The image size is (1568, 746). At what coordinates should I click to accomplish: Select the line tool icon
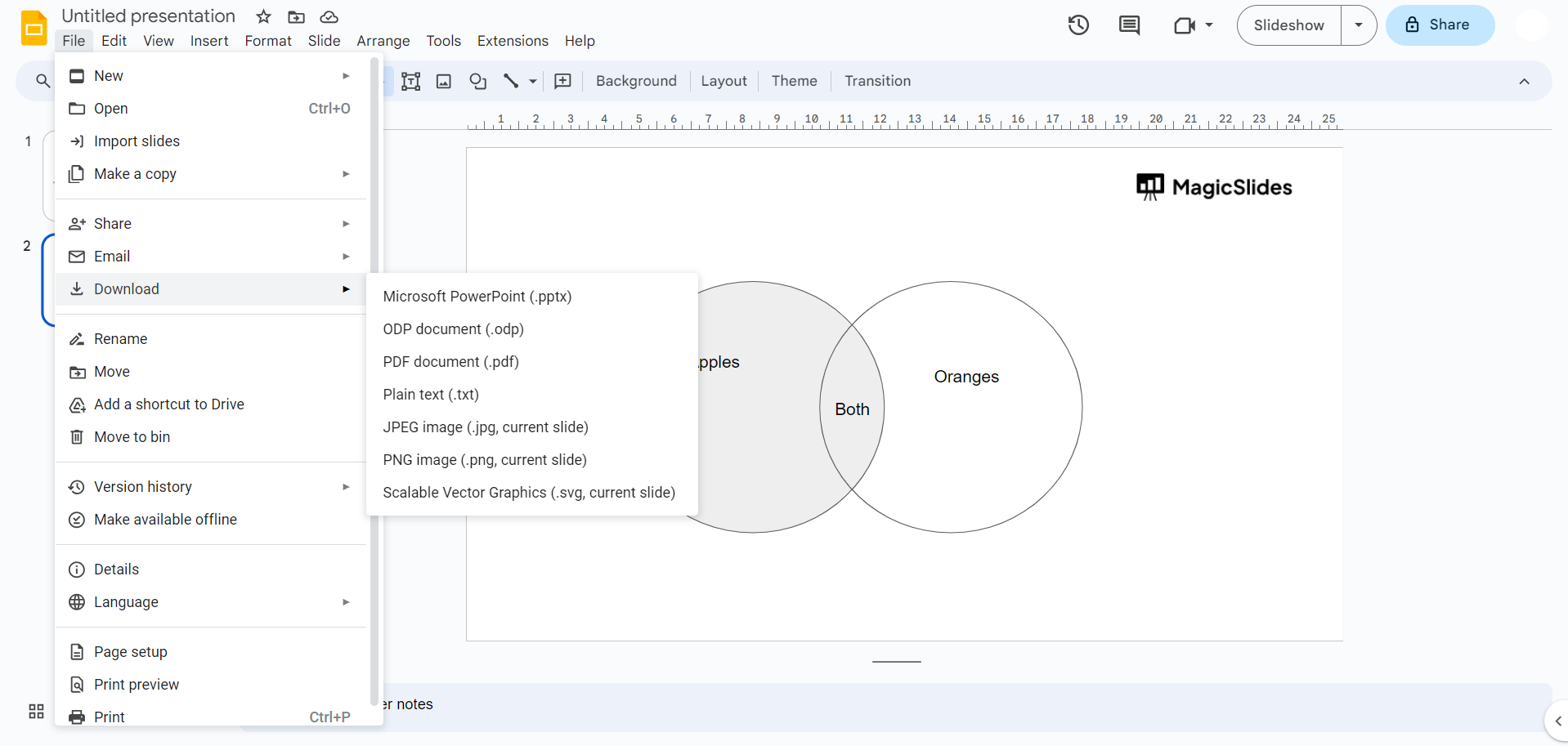[x=511, y=81]
